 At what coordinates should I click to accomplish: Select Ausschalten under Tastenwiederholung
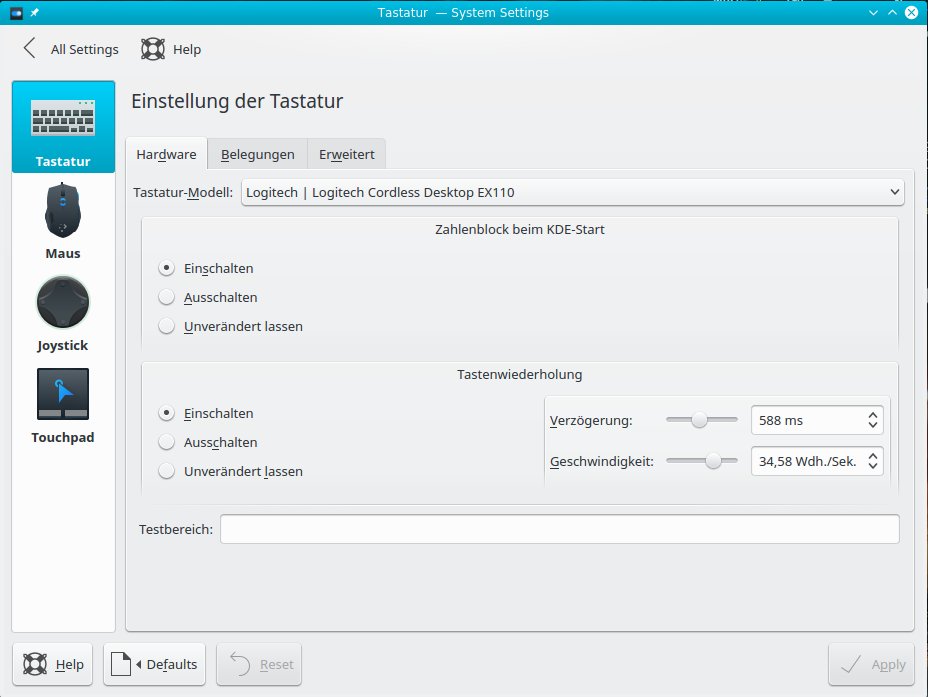(166, 442)
